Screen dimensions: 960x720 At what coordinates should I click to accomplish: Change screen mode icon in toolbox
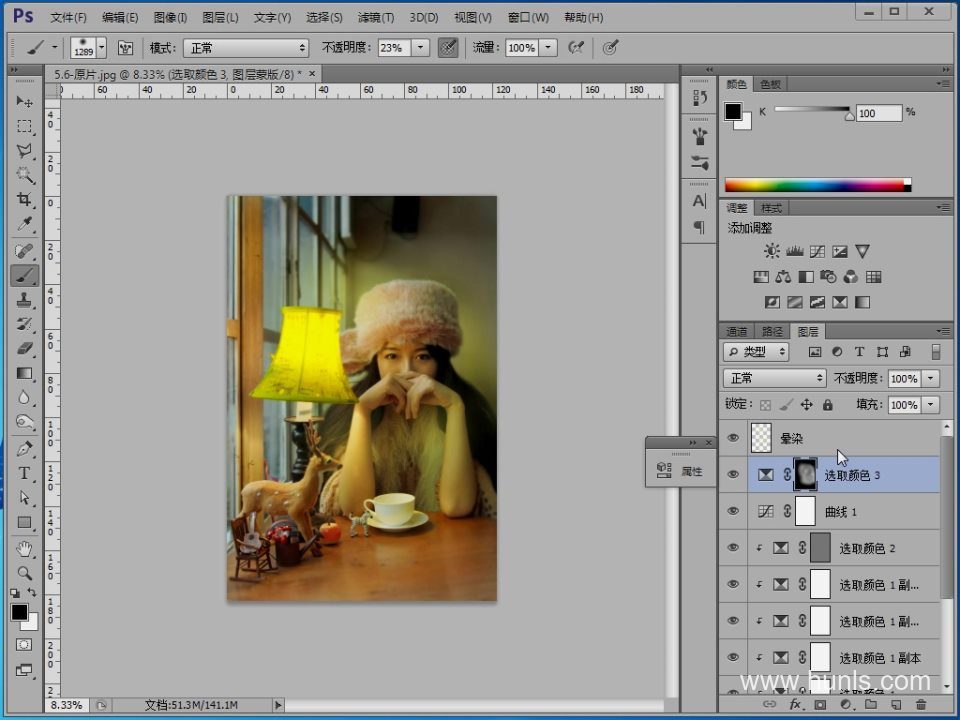coord(24,670)
